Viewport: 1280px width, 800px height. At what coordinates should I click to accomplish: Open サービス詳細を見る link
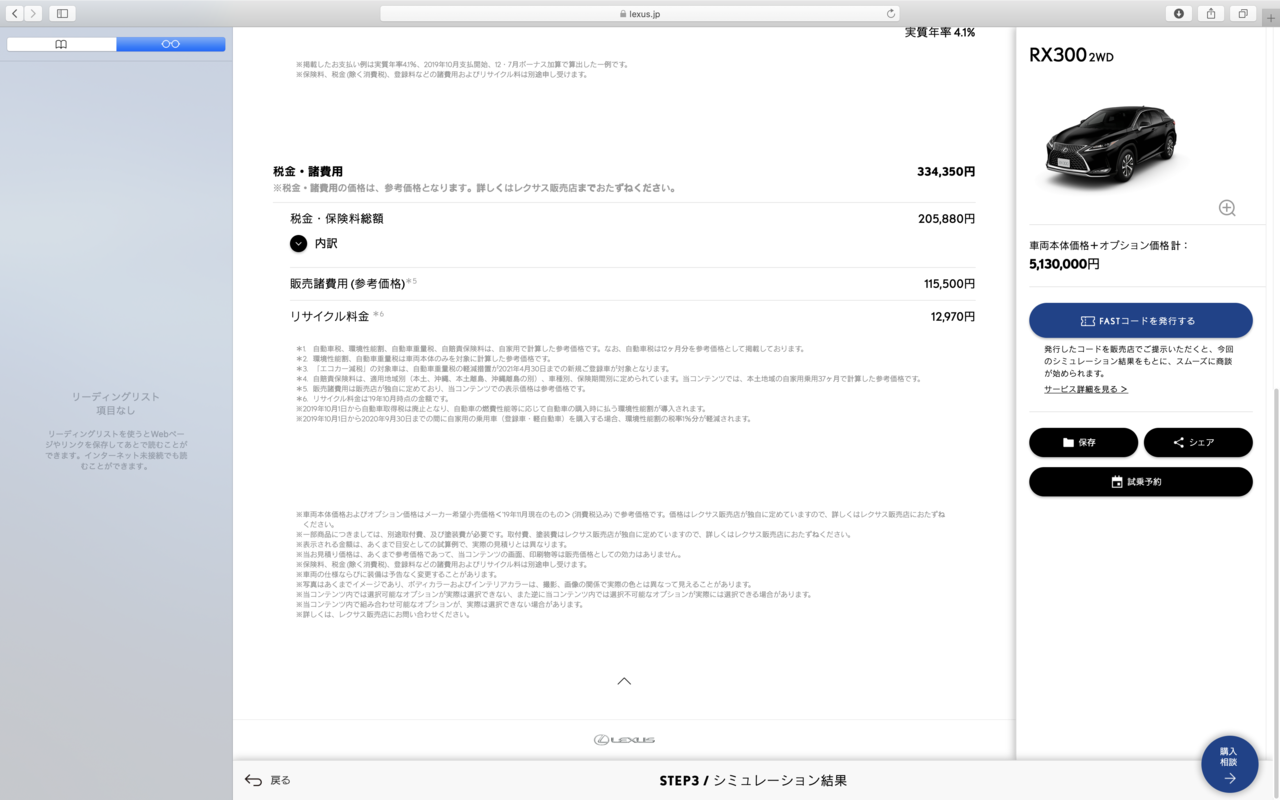[1086, 389]
